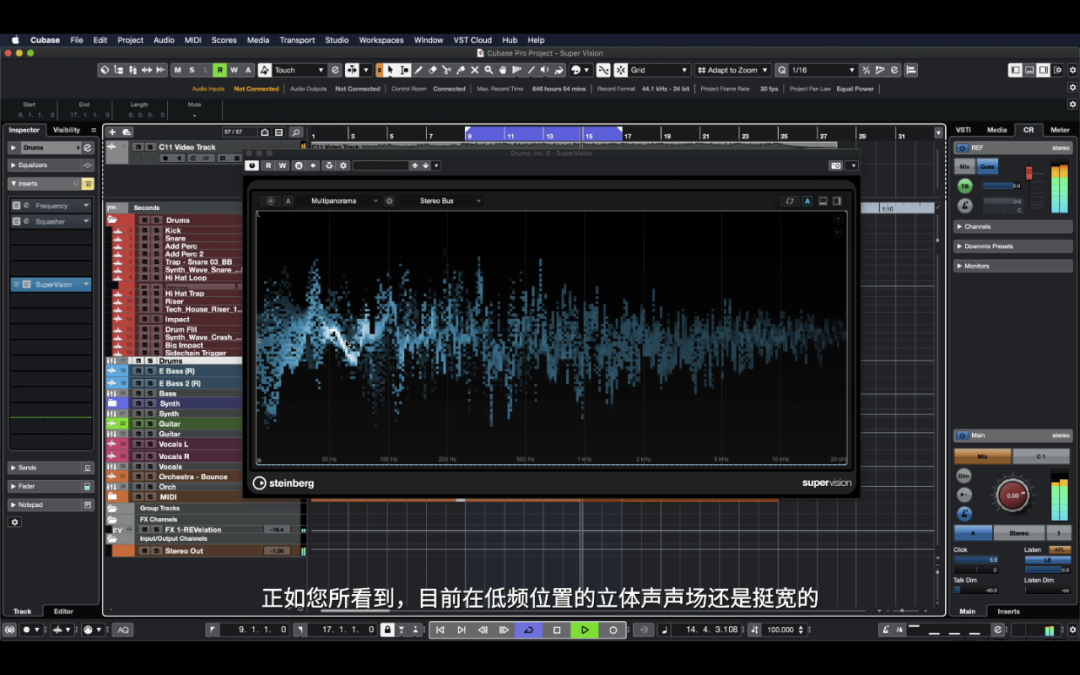Click the SuperVision snapshot camera icon
The image size is (1080, 675).
pos(835,165)
